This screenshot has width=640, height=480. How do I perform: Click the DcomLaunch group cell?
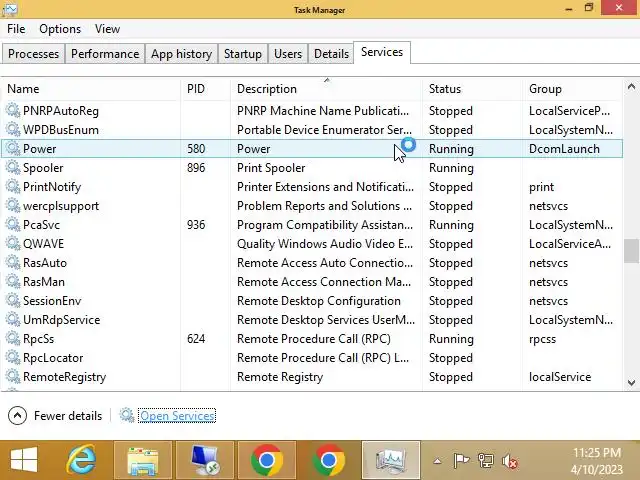click(x=564, y=149)
